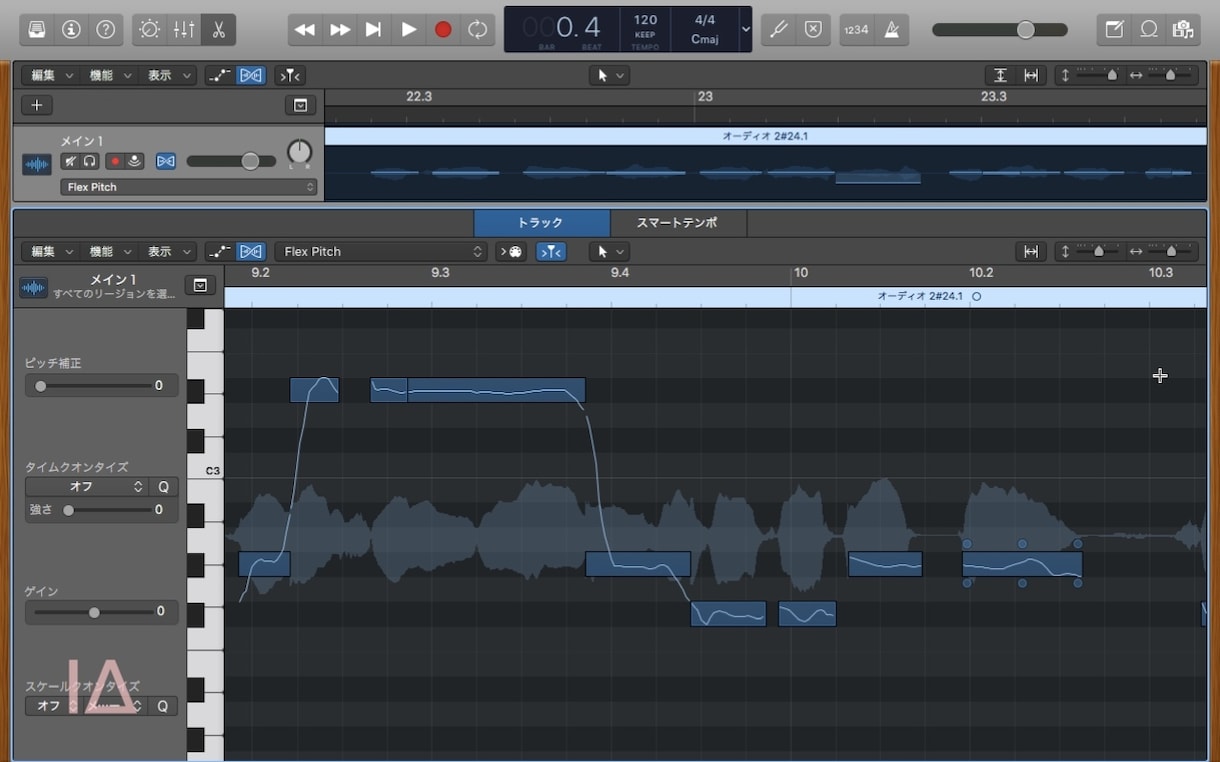Open editor Flex Pitch algorithm dropdown

pos(381,252)
